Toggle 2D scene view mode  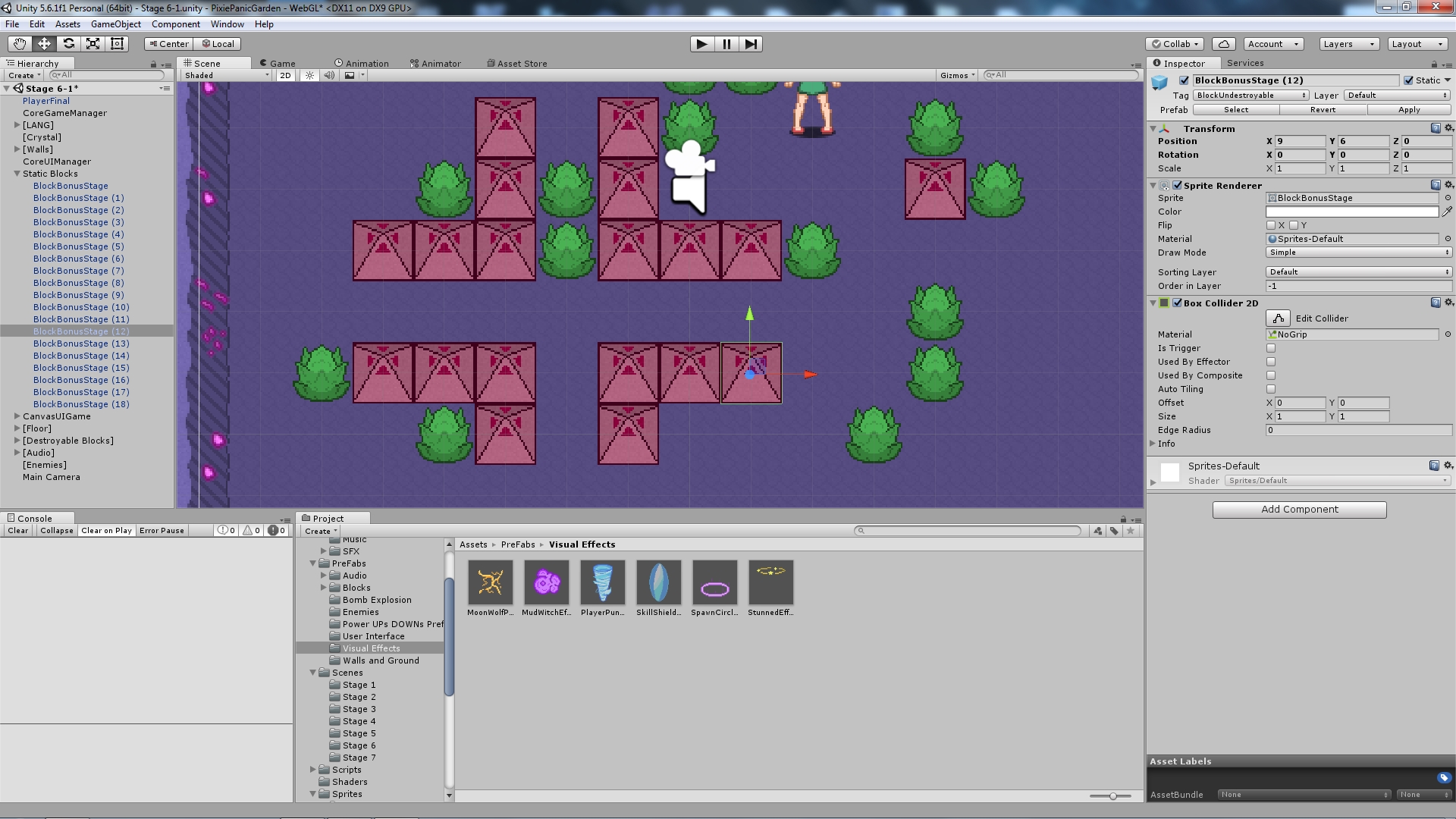coord(285,75)
